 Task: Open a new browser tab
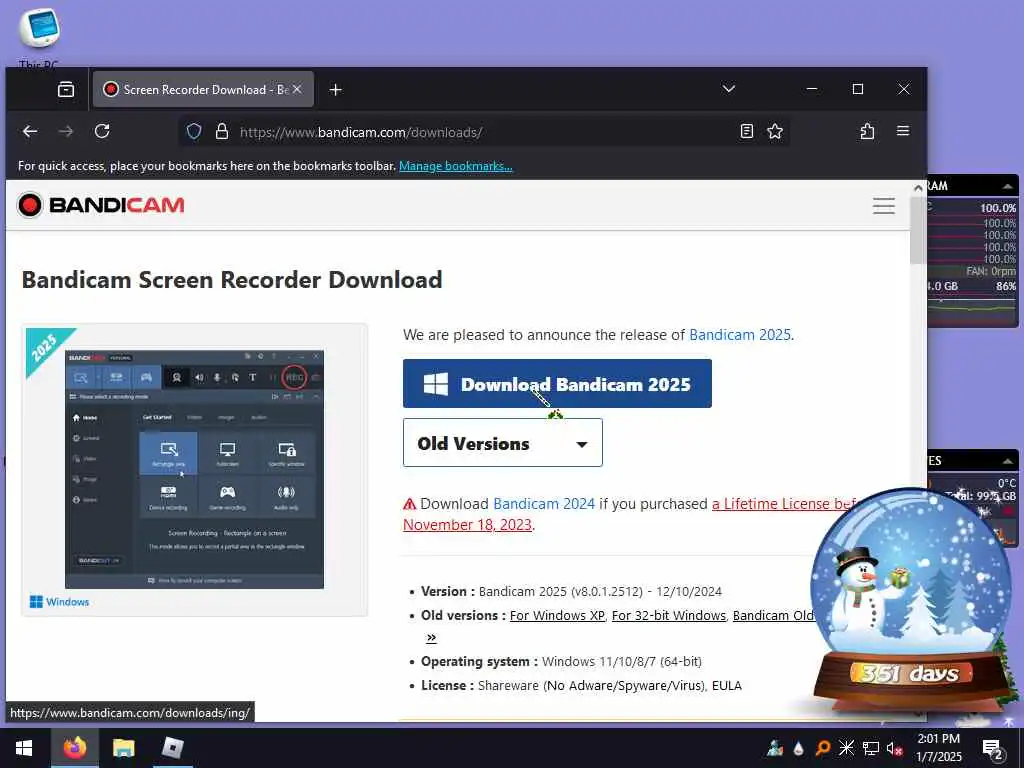[x=336, y=89]
